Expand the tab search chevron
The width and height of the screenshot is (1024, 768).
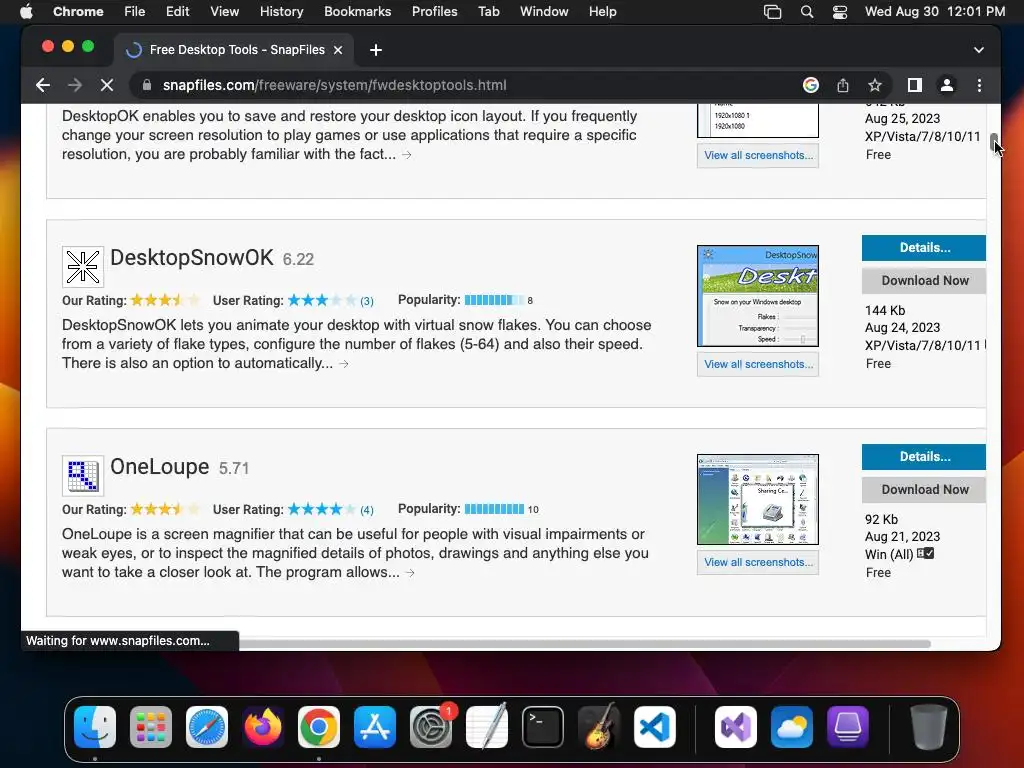978,50
